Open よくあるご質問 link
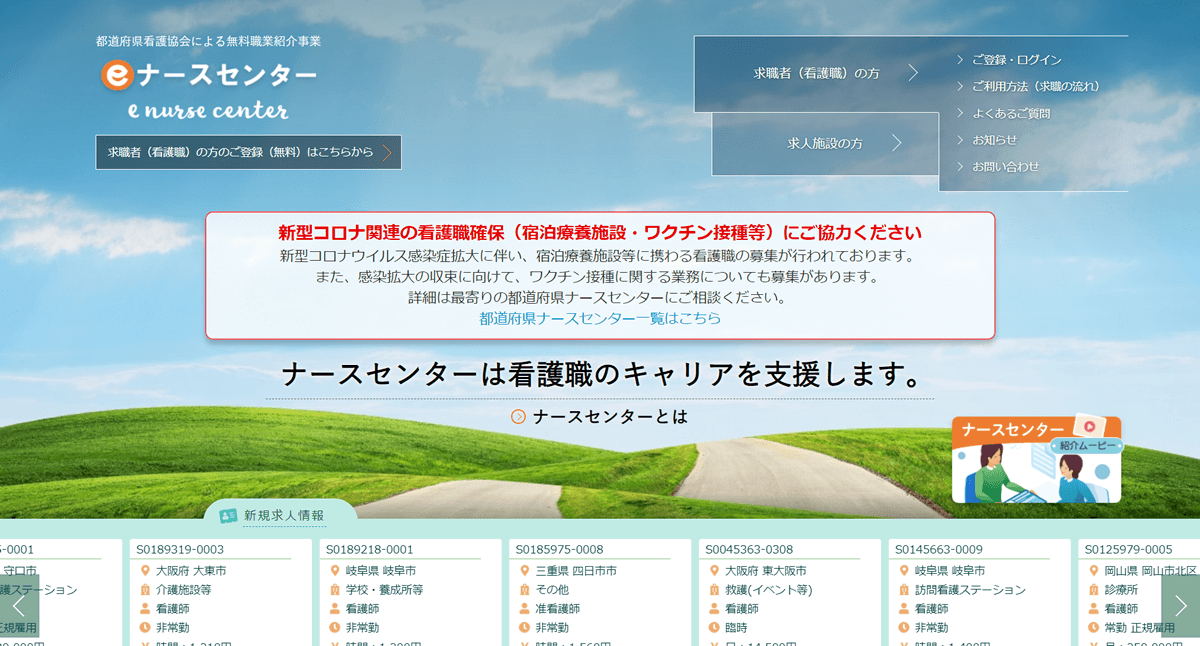The image size is (1200, 646). (x=1010, y=114)
